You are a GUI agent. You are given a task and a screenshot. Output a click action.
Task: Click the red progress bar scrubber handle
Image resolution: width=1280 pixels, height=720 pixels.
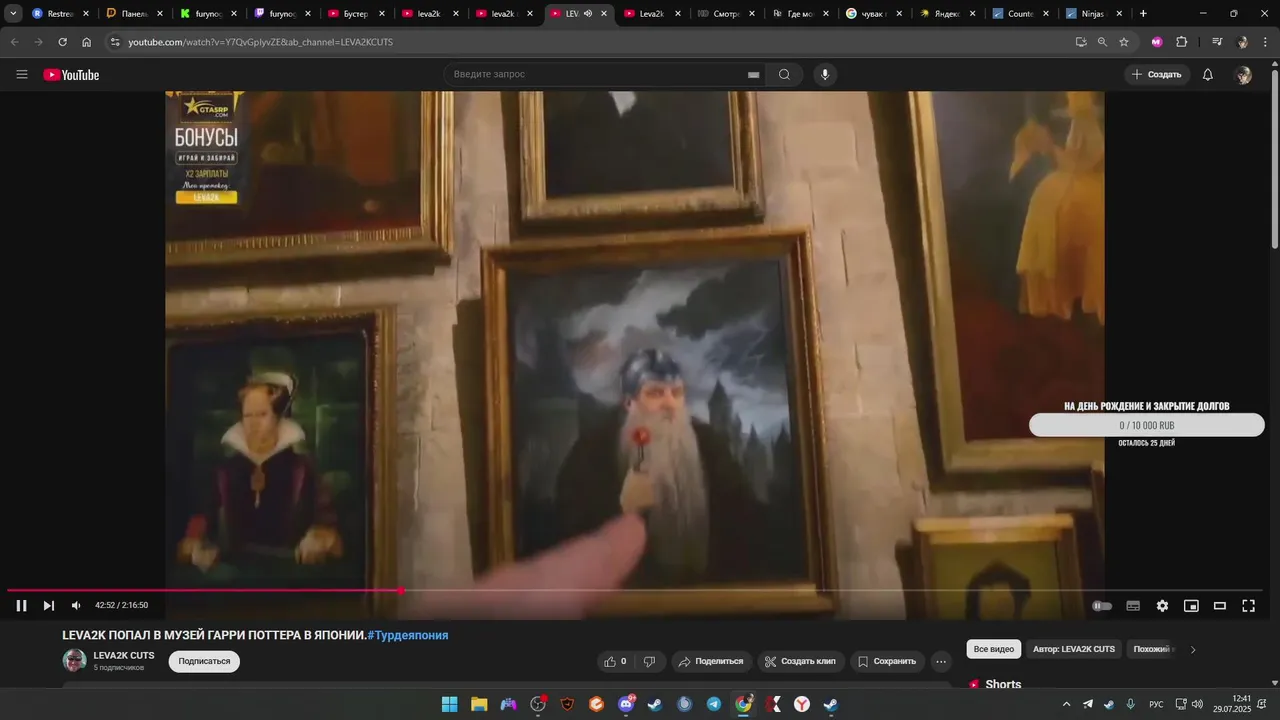click(x=401, y=590)
